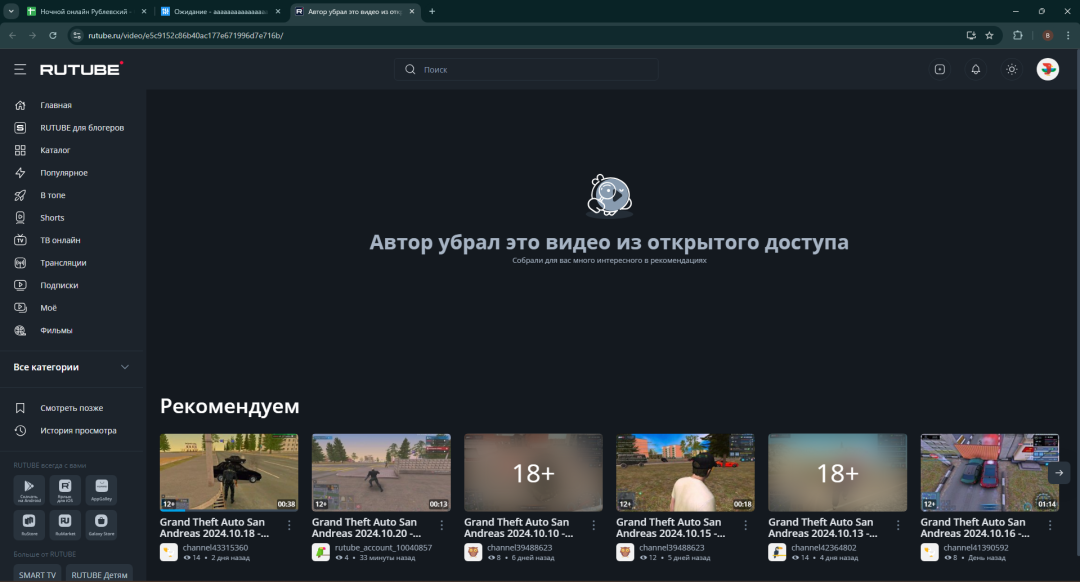This screenshot has height=582, width=1080.
Task: Open the Chrome three-dot menu
Action: (1068, 35)
